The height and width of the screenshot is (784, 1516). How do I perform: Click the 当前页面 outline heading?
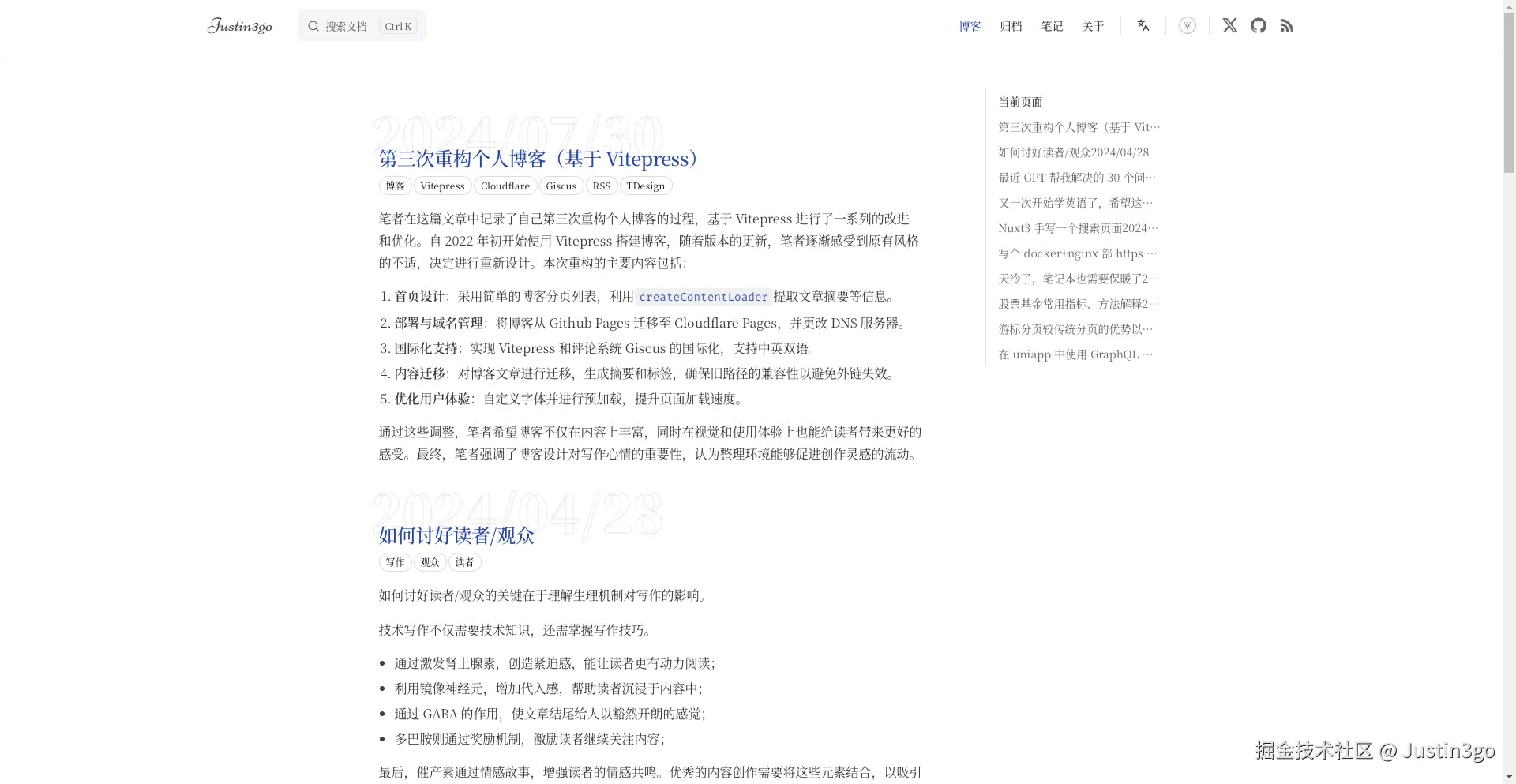point(1020,102)
